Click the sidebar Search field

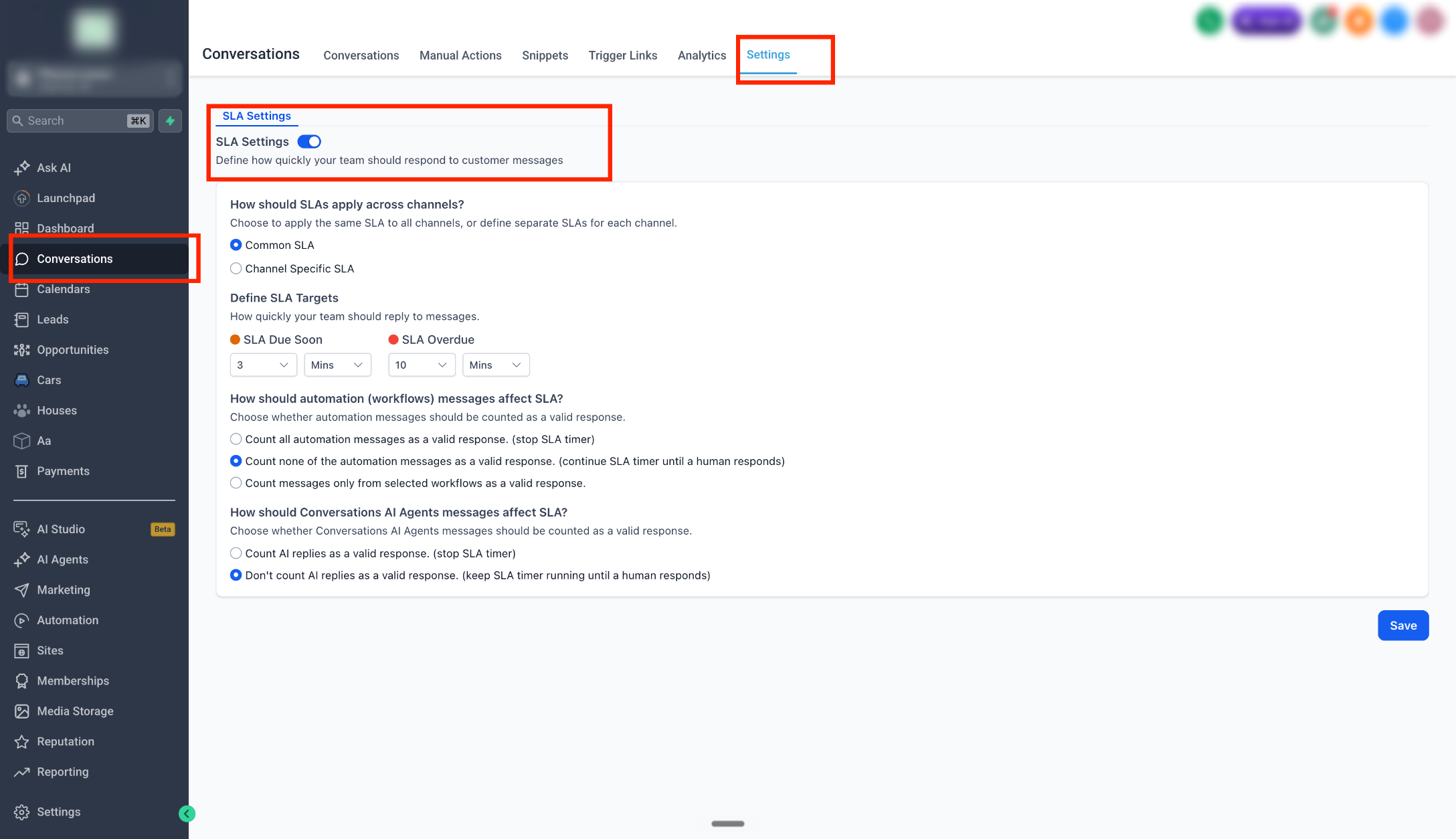coord(80,121)
